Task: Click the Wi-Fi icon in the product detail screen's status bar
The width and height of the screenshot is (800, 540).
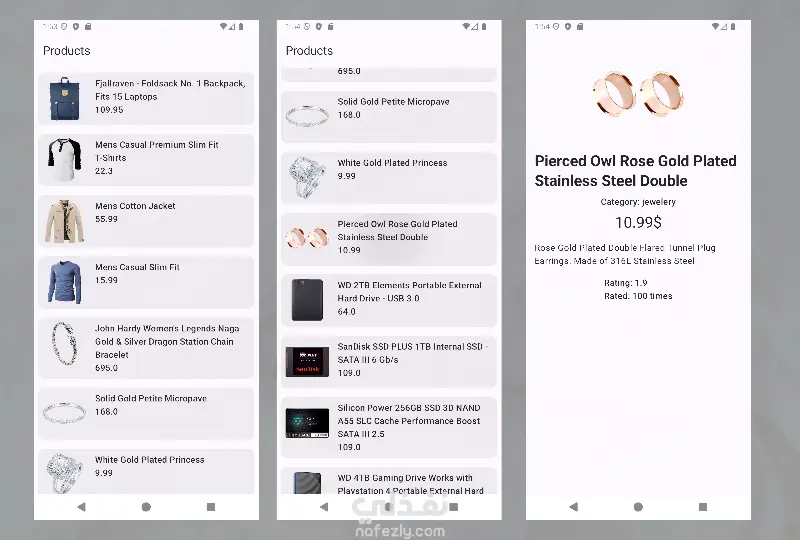Action: click(715, 27)
